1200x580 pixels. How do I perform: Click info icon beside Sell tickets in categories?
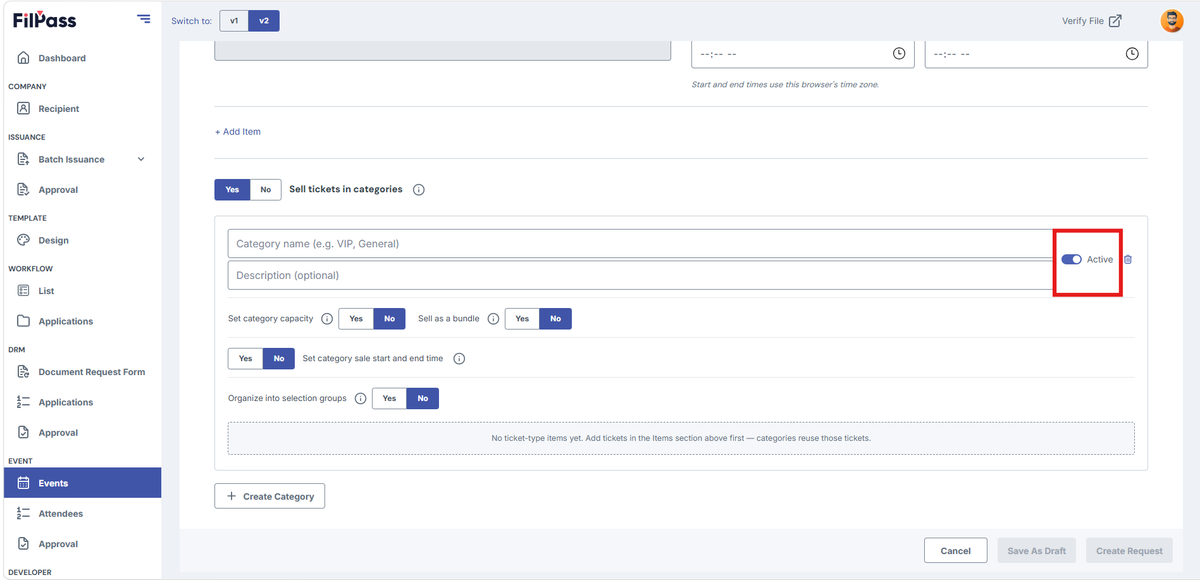(x=419, y=190)
